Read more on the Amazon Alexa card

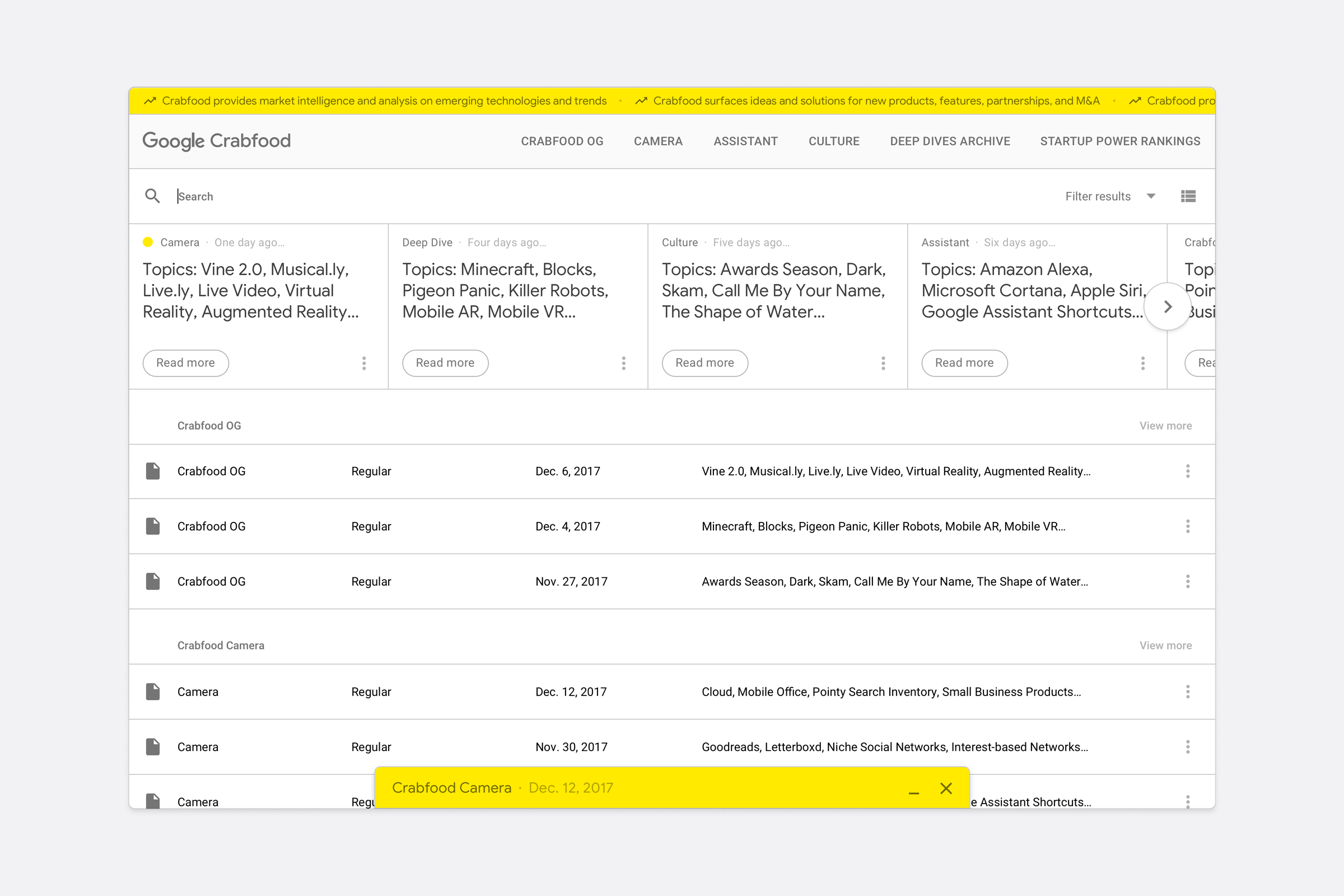964,363
